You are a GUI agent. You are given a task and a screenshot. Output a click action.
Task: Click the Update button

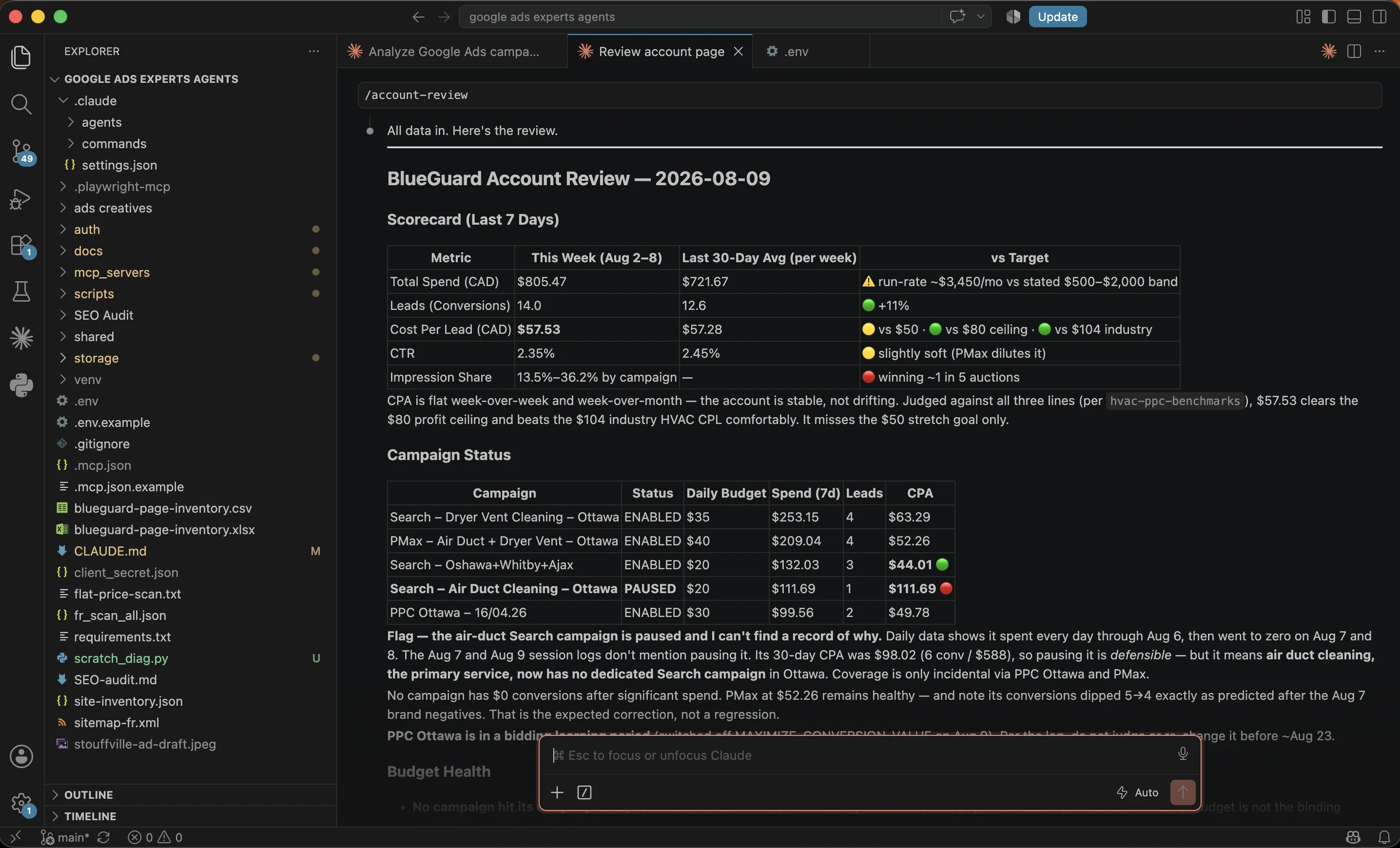tap(1057, 17)
